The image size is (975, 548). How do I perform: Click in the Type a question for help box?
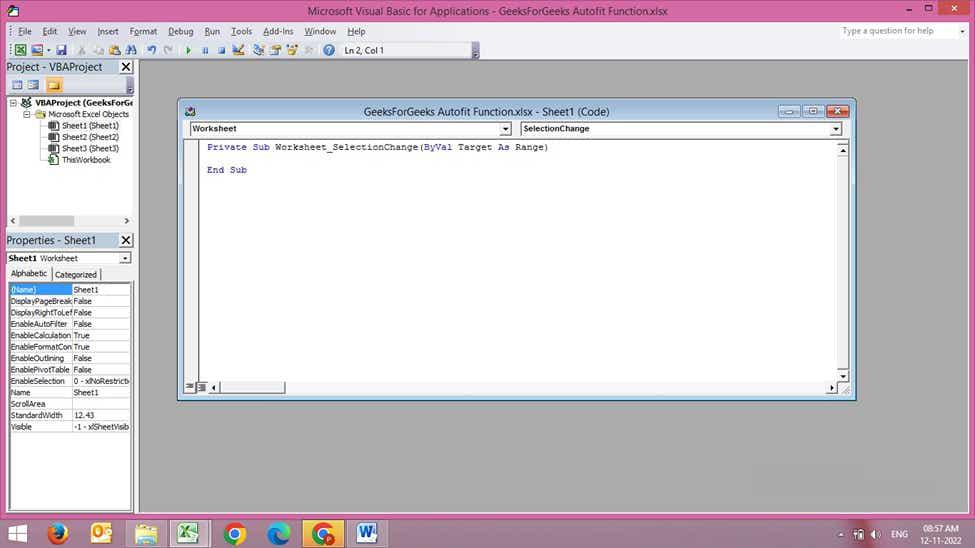click(x=897, y=31)
